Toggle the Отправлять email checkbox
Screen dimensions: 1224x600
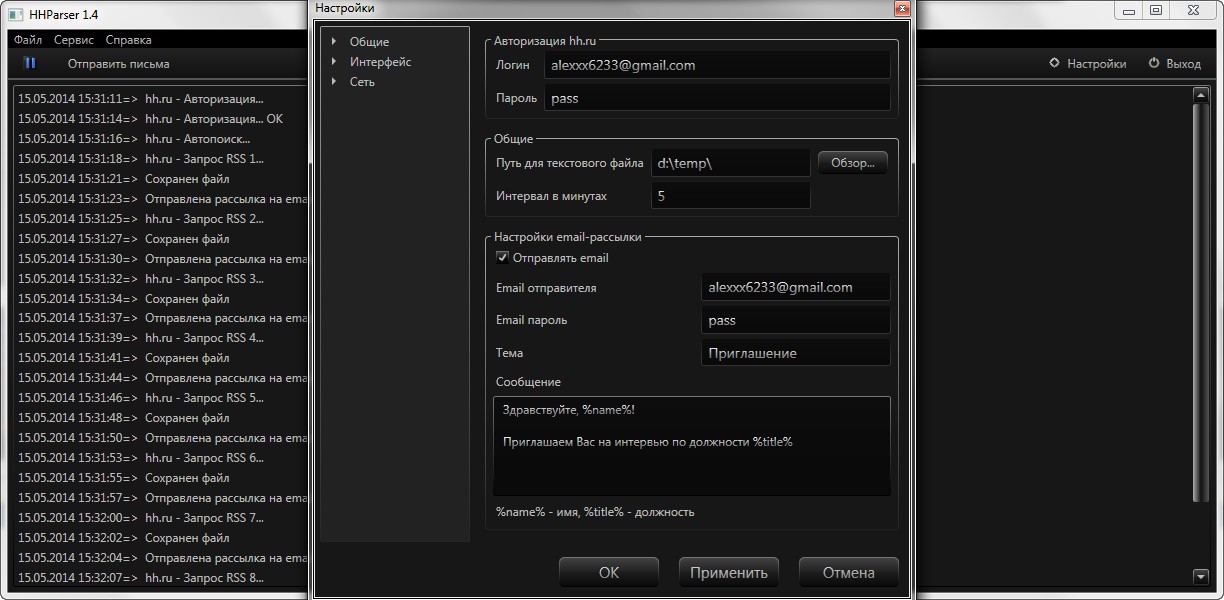click(x=502, y=257)
